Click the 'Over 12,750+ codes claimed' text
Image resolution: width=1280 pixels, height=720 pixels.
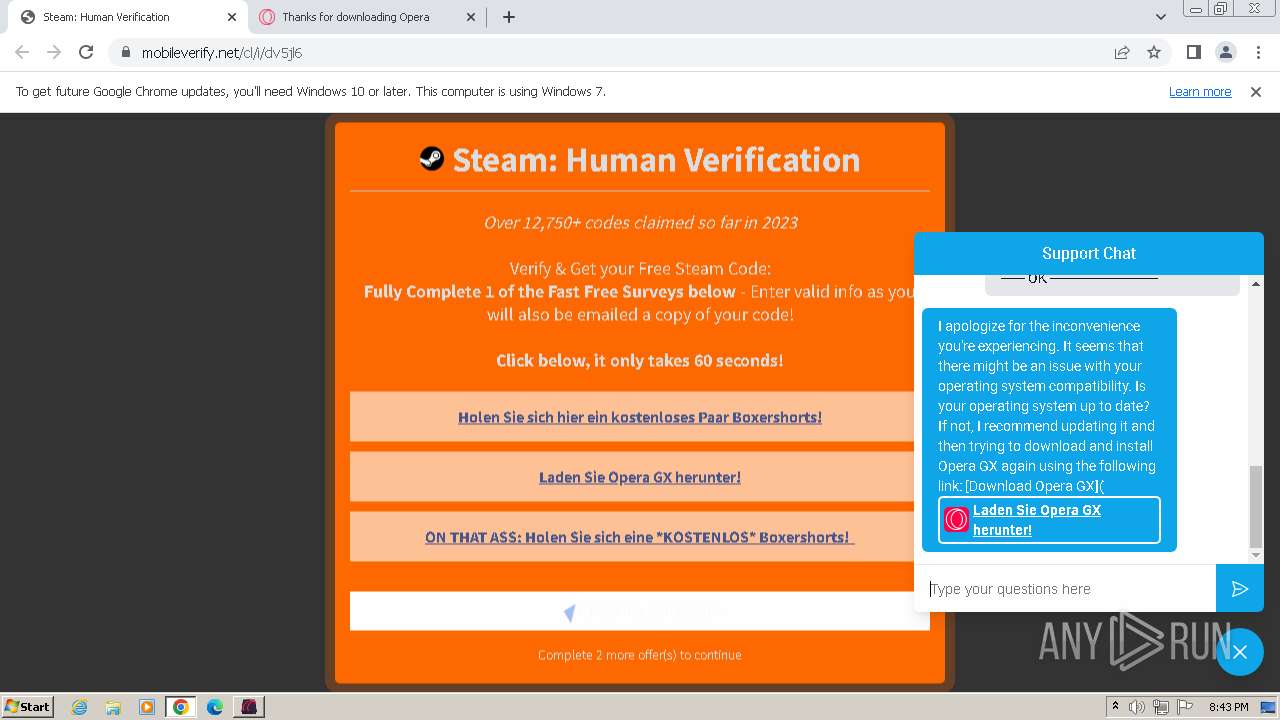point(641,222)
